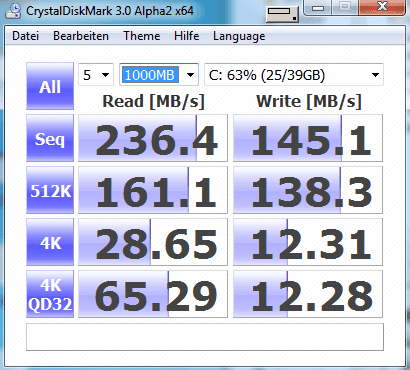Start the 512K benchmark test
This screenshot has height=370, width=410.
(50, 190)
